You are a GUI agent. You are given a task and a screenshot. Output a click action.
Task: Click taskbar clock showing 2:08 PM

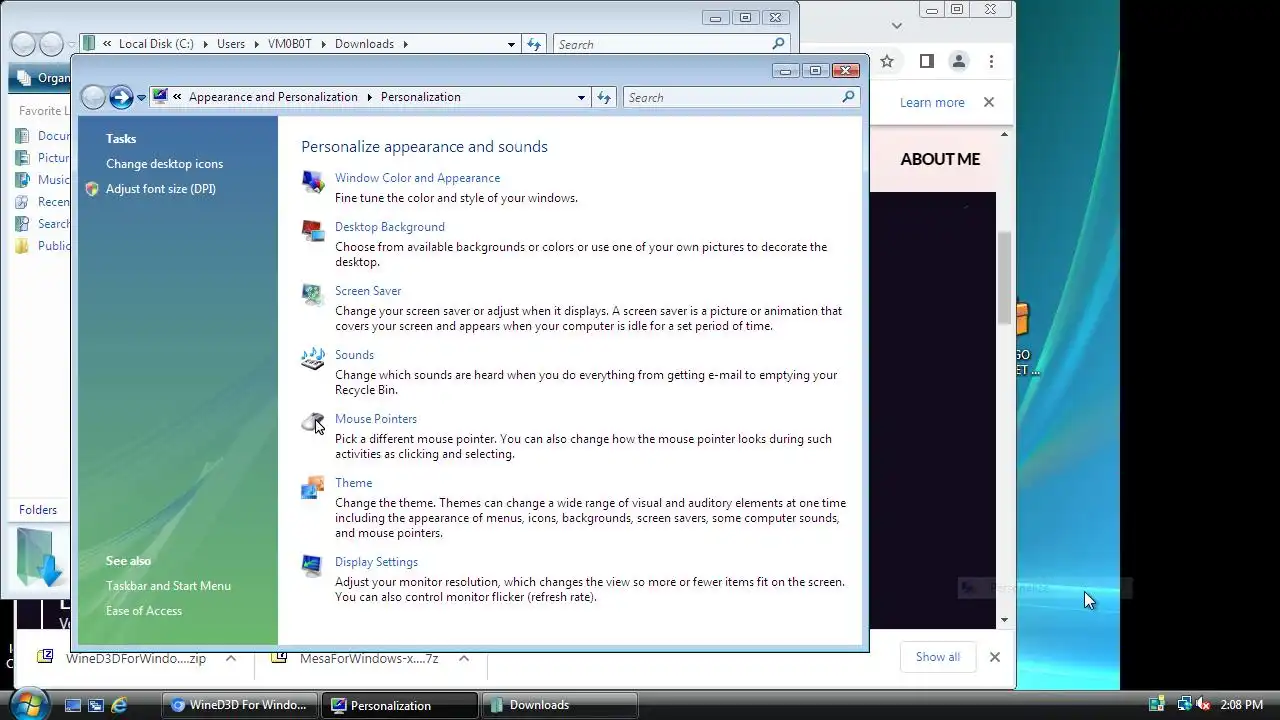click(1242, 705)
